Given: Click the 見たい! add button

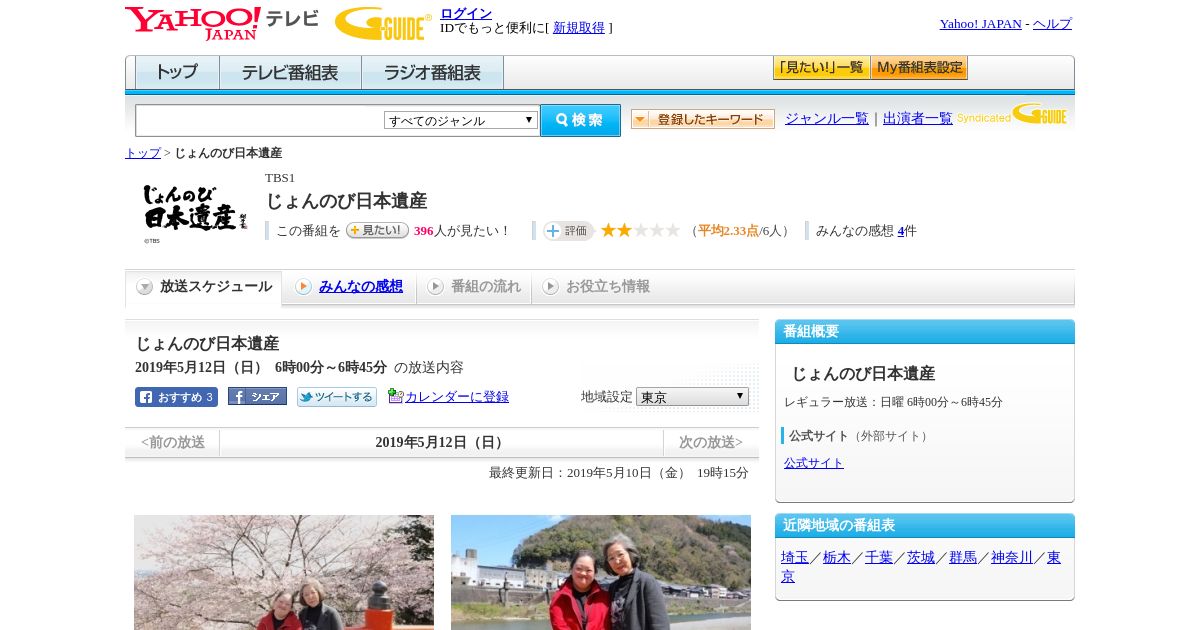Looking at the screenshot, I should (377, 230).
